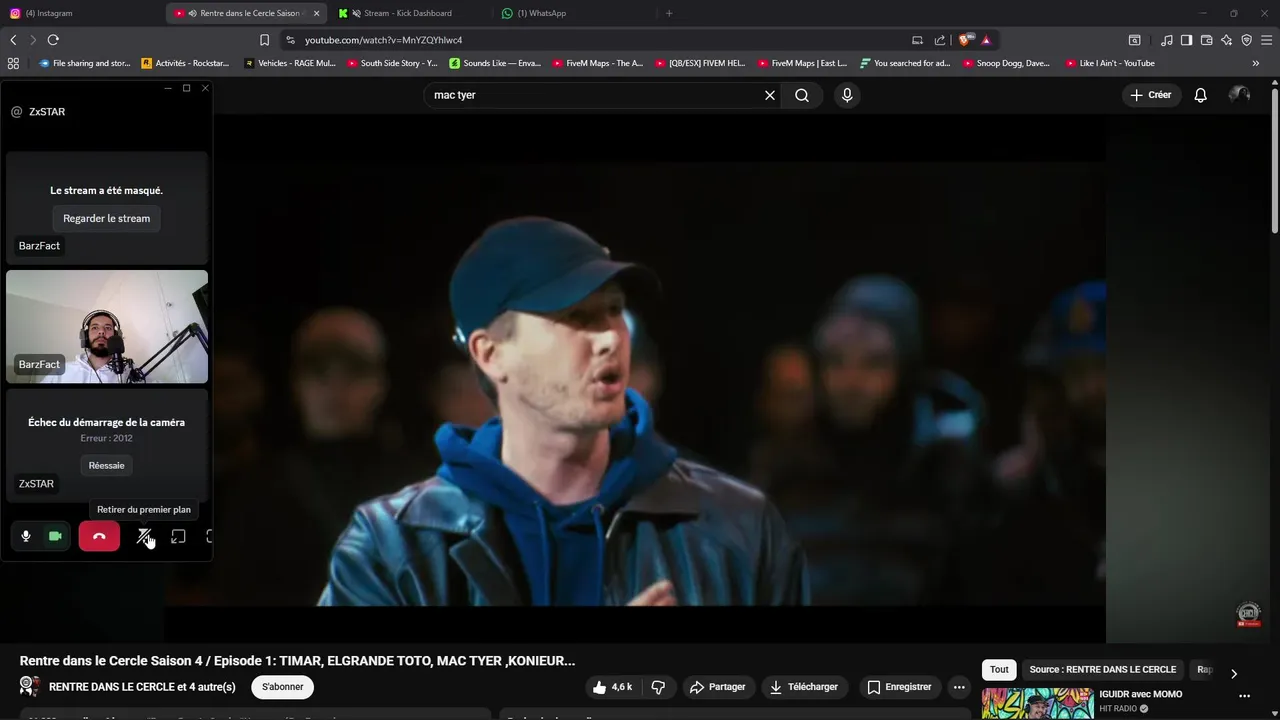1280x720 pixels.
Task: Mute audio icon on YouTube tab
Action: (191, 13)
